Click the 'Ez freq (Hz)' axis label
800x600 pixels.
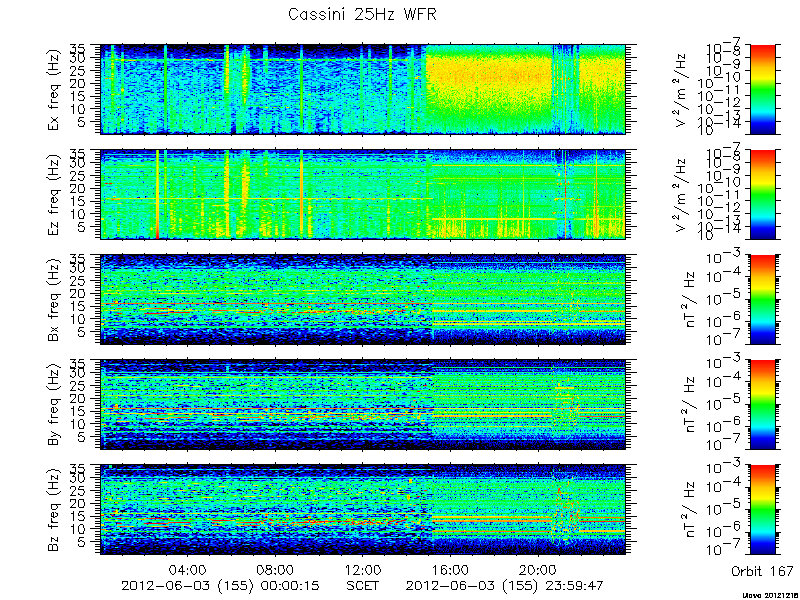coord(55,195)
